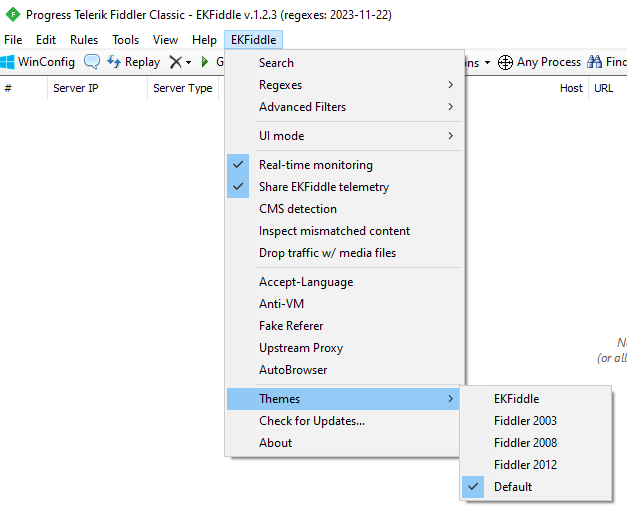Sort by Server IP column header
The height and width of the screenshot is (518, 627).
coord(98,88)
